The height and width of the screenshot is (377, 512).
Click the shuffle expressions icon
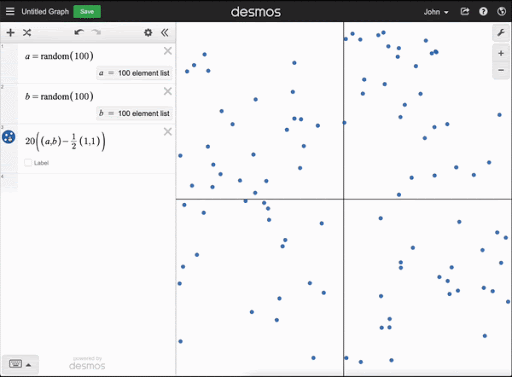tap(27, 33)
